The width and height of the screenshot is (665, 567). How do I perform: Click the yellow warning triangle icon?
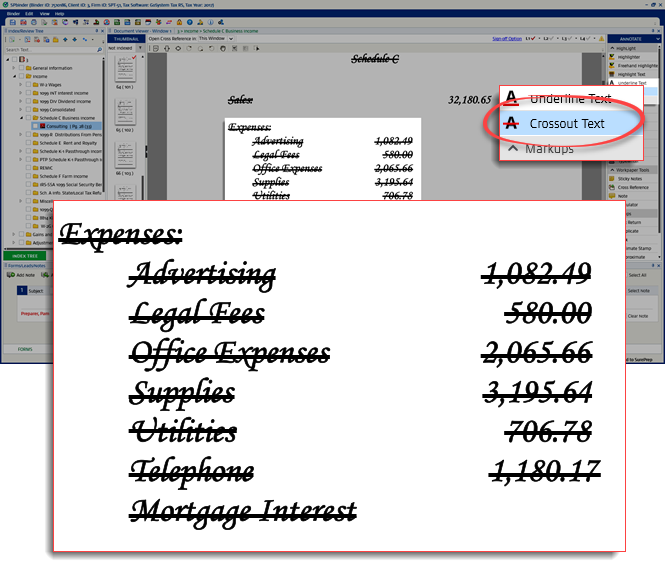click(x=601, y=39)
